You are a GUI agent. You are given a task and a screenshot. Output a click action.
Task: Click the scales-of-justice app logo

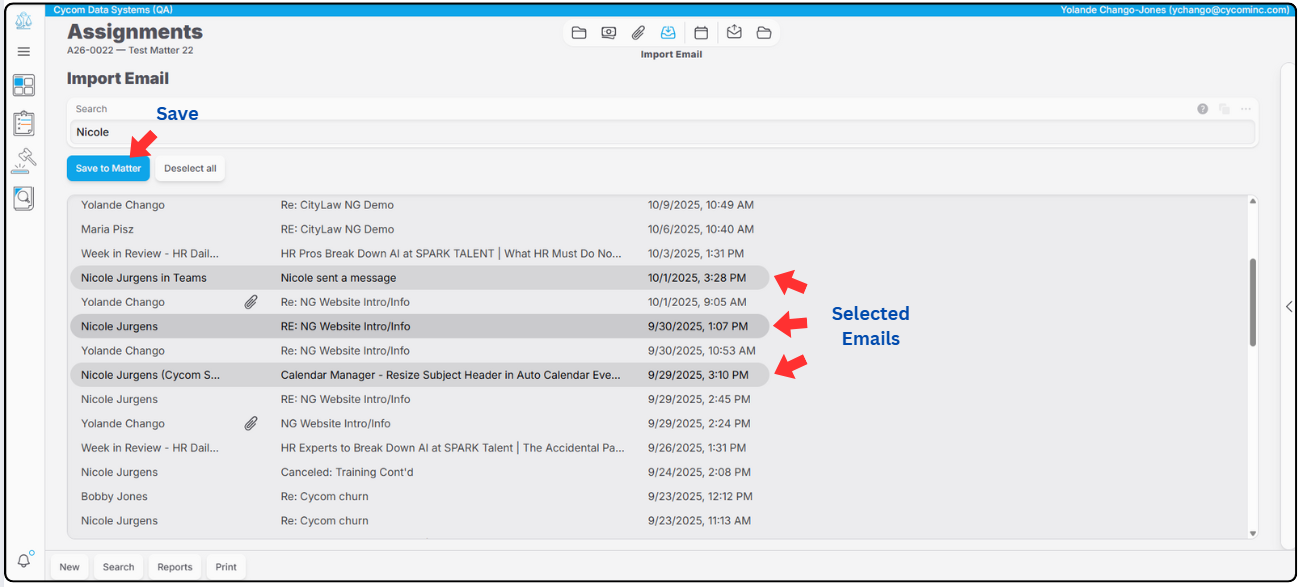(24, 20)
